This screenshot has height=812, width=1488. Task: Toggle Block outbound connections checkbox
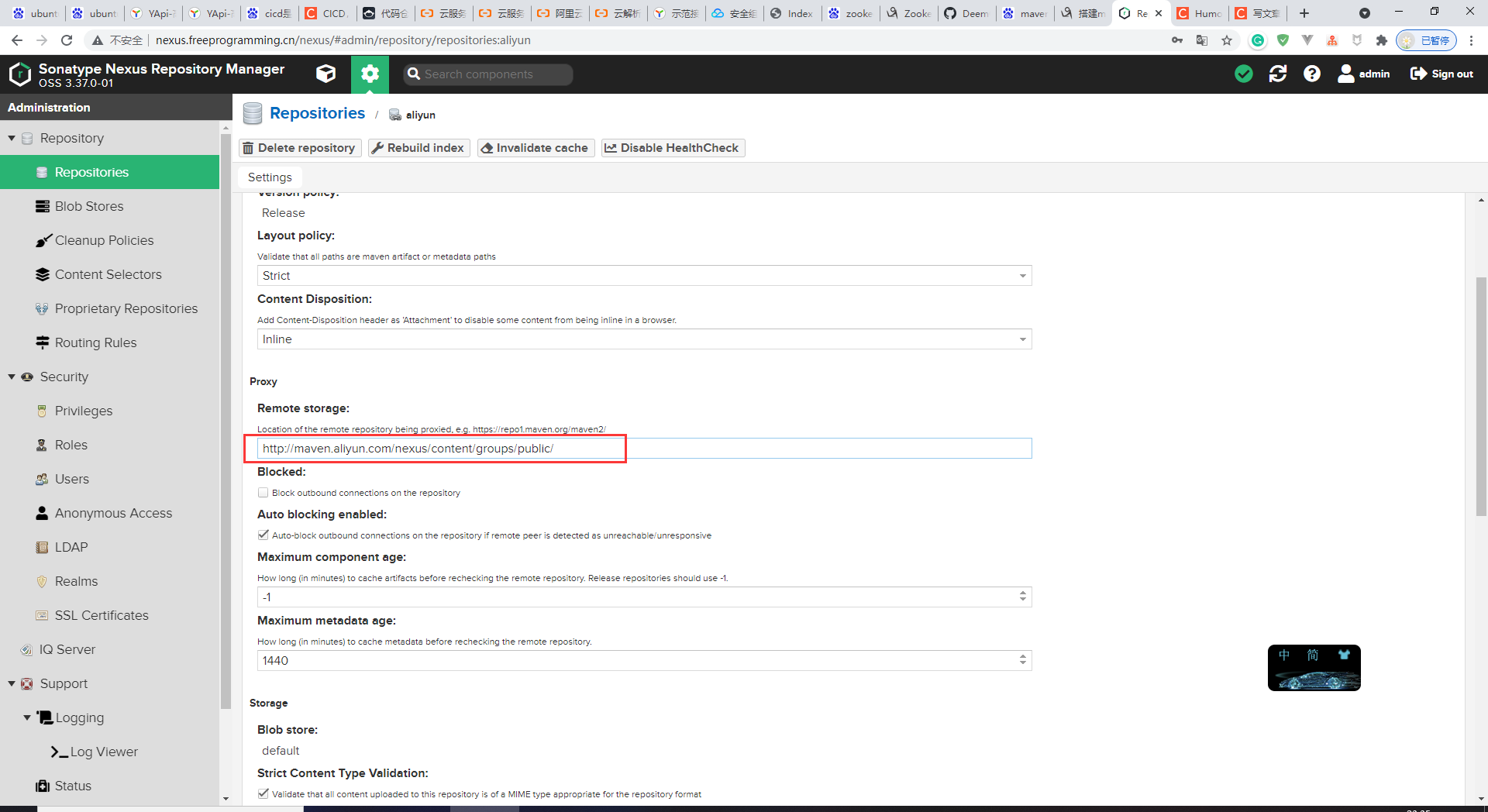[x=263, y=493]
